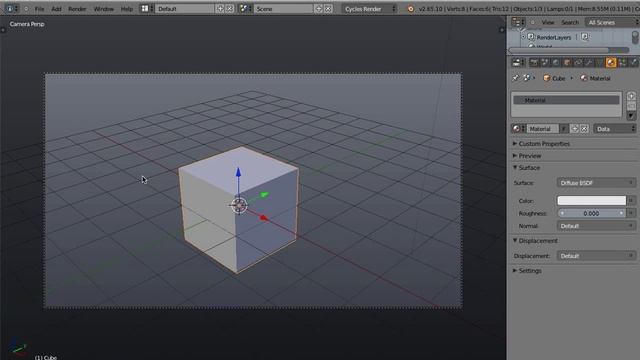Image resolution: width=640 pixels, height=360 pixels.
Task: Toggle the fake user F button
Action: [564, 129]
